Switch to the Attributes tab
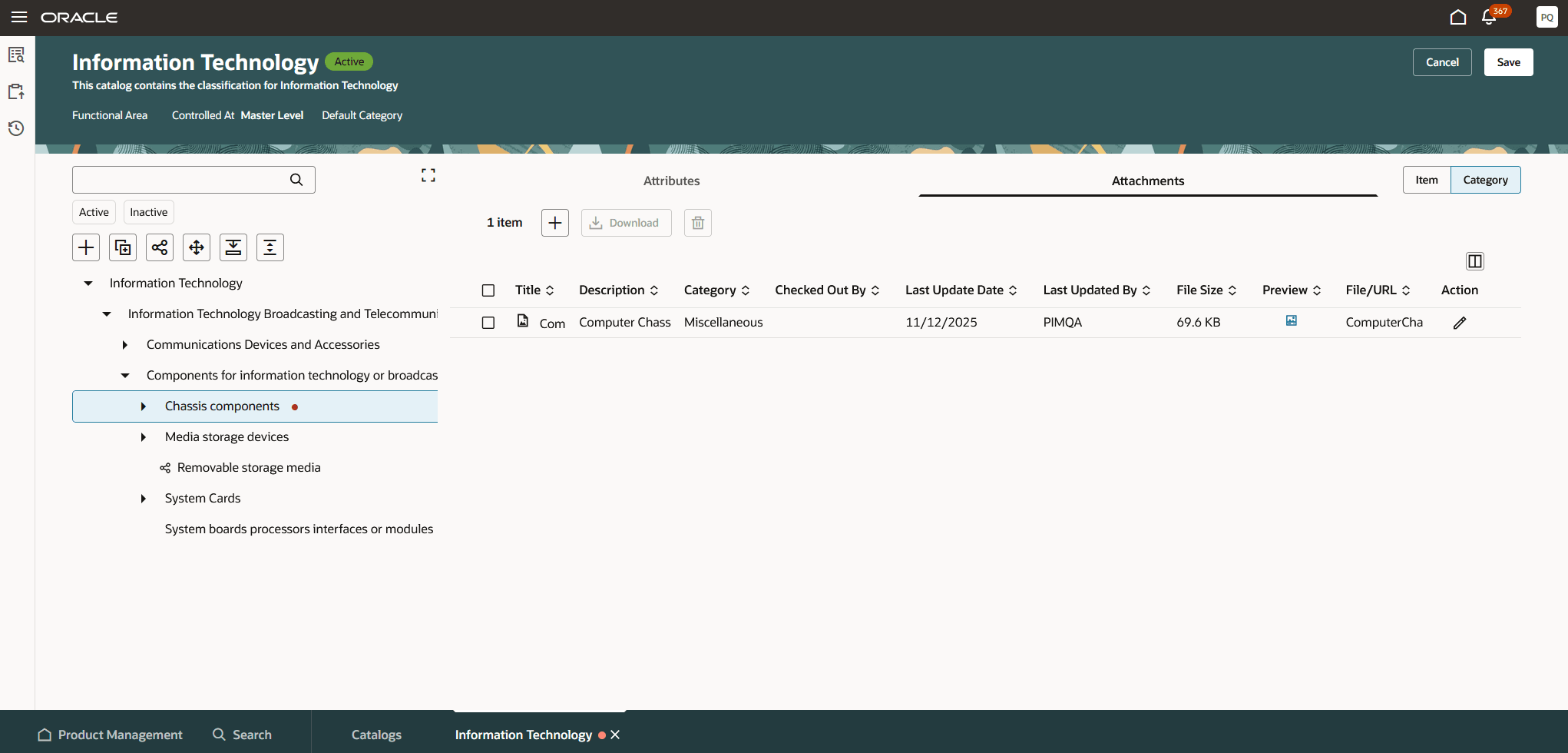 (x=672, y=181)
